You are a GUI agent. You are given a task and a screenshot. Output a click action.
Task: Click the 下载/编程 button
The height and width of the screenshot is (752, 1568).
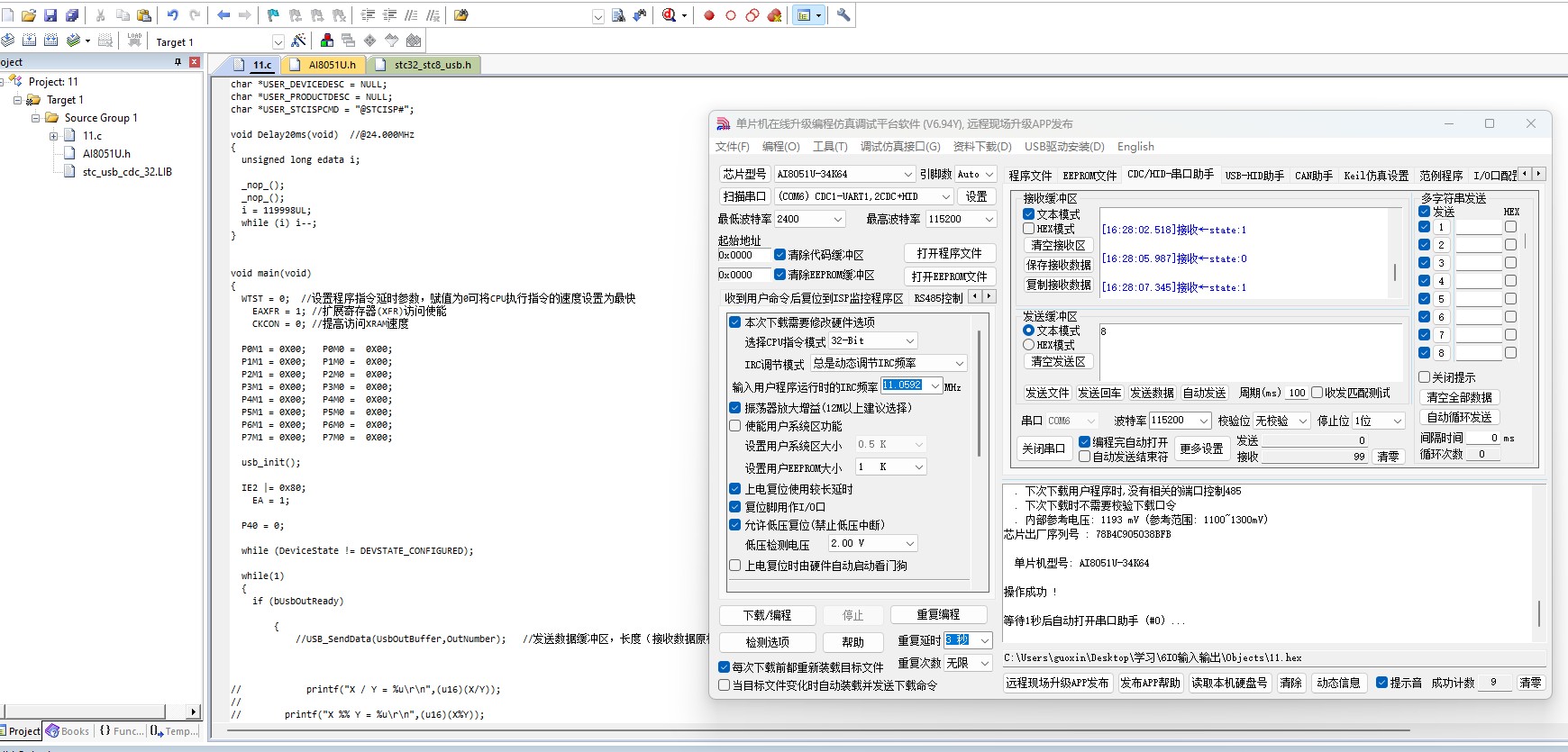[767, 615]
